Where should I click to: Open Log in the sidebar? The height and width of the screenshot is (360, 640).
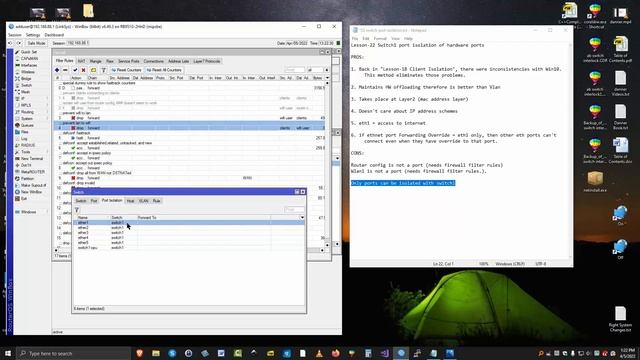click(24, 139)
